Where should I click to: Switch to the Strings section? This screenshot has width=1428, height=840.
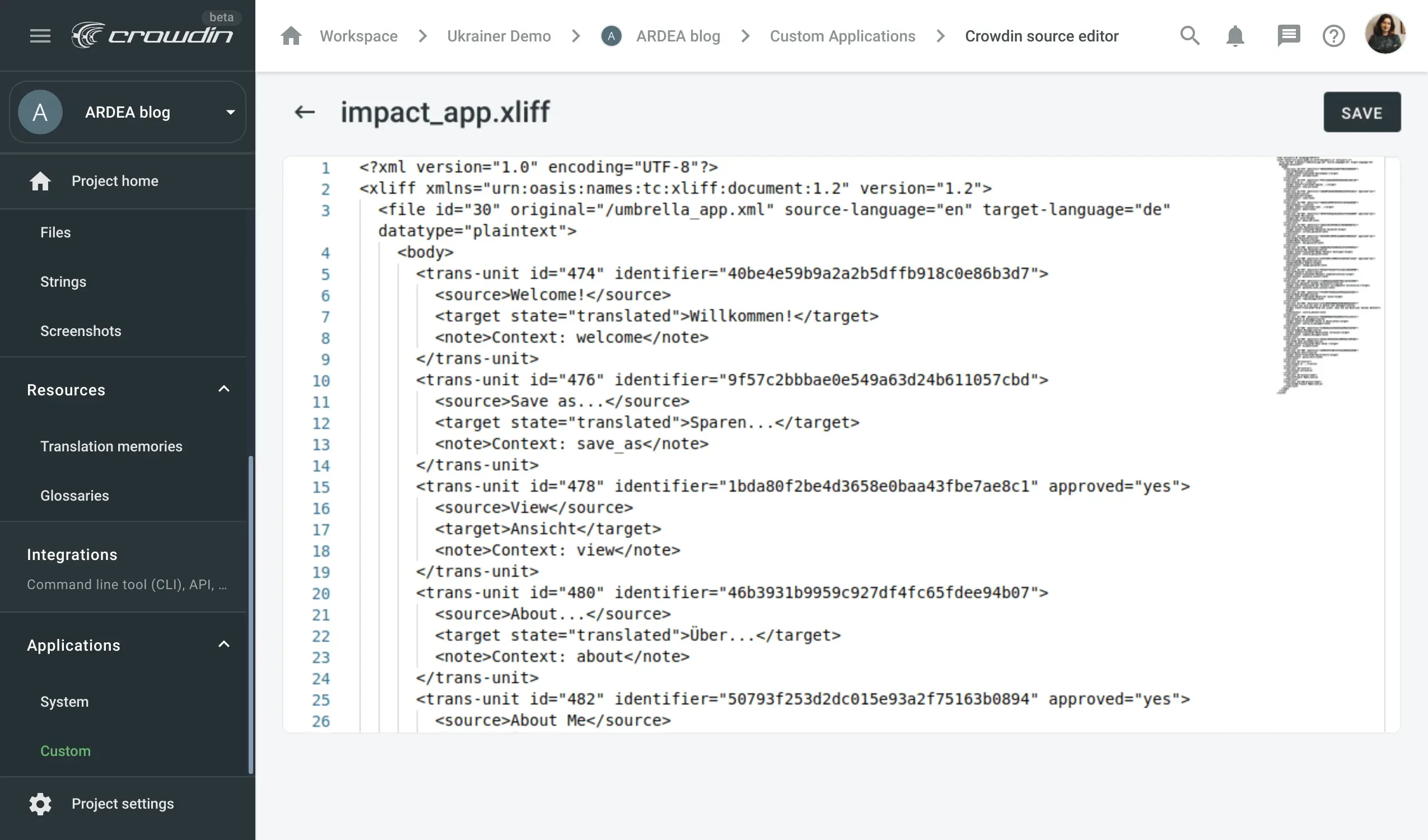[x=63, y=281]
